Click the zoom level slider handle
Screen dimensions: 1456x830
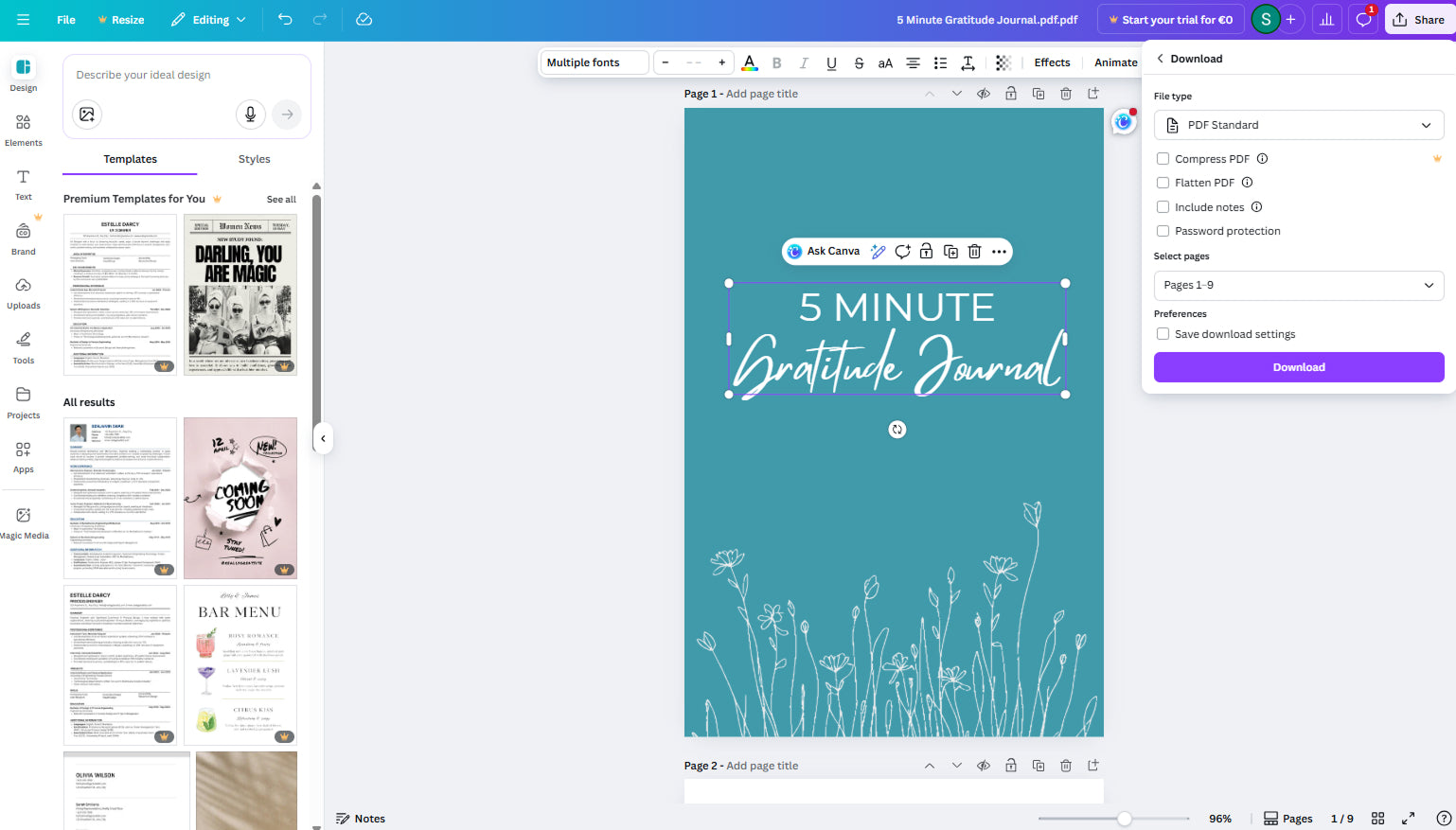click(1124, 819)
